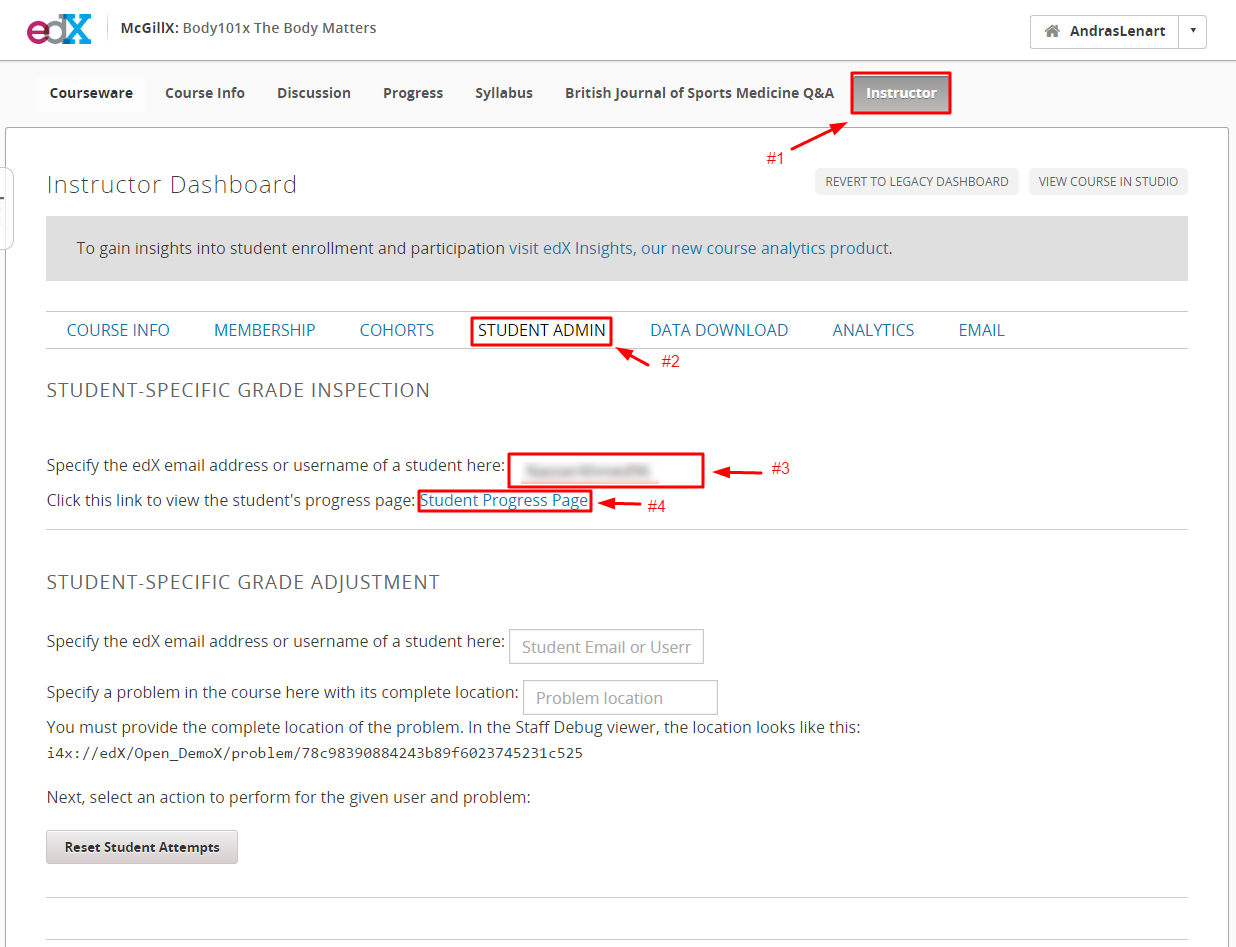Follow the edX Insights analytics link
The width and height of the screenshot is (1236, 947).
tap(699, 248)
